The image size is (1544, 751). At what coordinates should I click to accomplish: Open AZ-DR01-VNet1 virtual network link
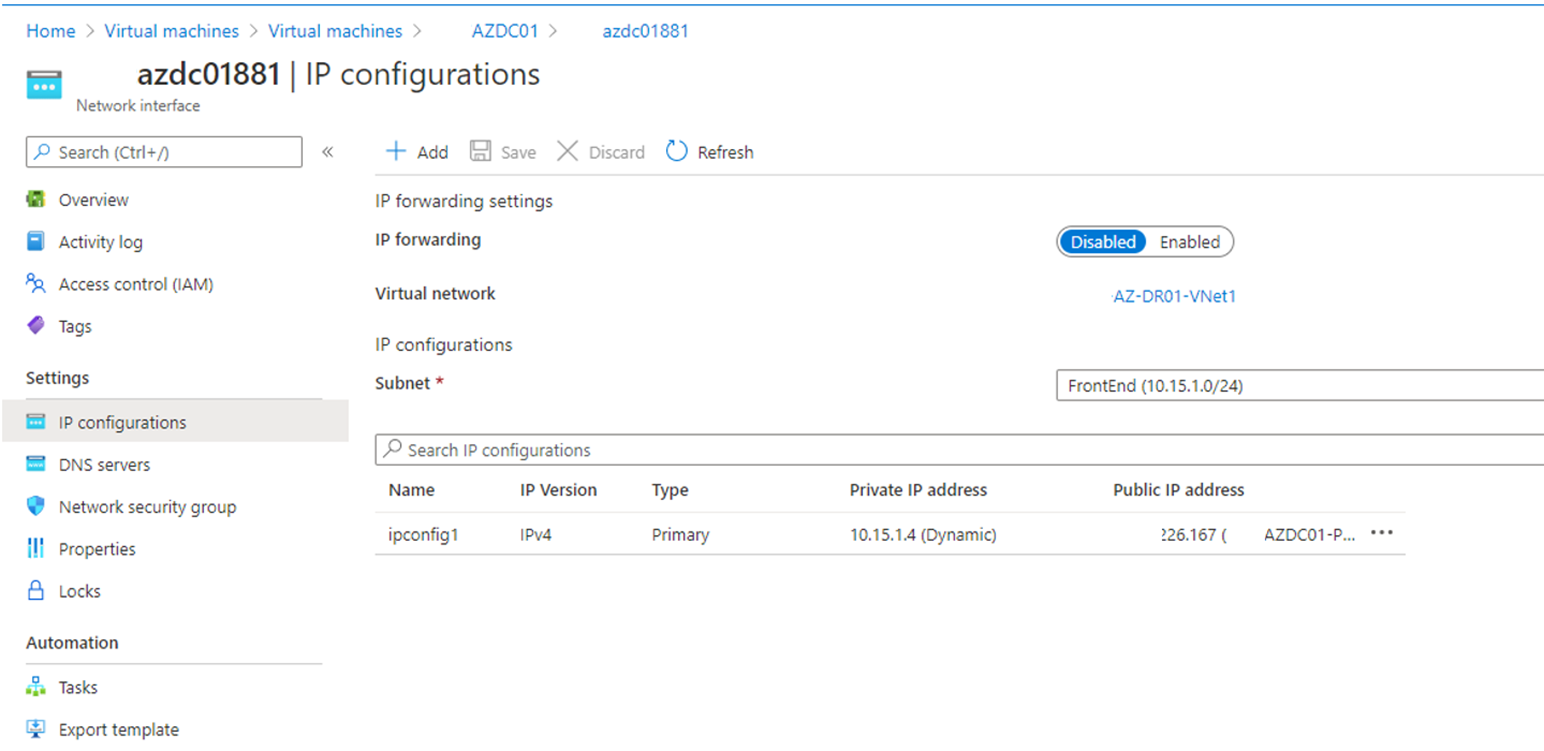(1174, 296)
